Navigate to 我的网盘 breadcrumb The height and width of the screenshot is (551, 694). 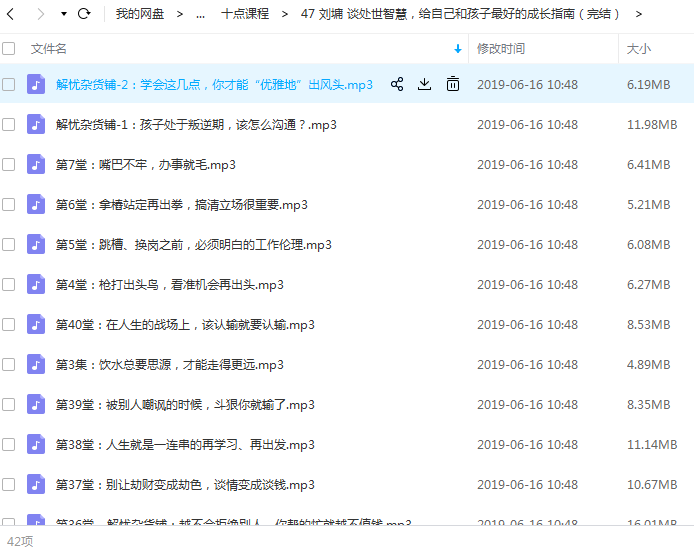(139, 14)
